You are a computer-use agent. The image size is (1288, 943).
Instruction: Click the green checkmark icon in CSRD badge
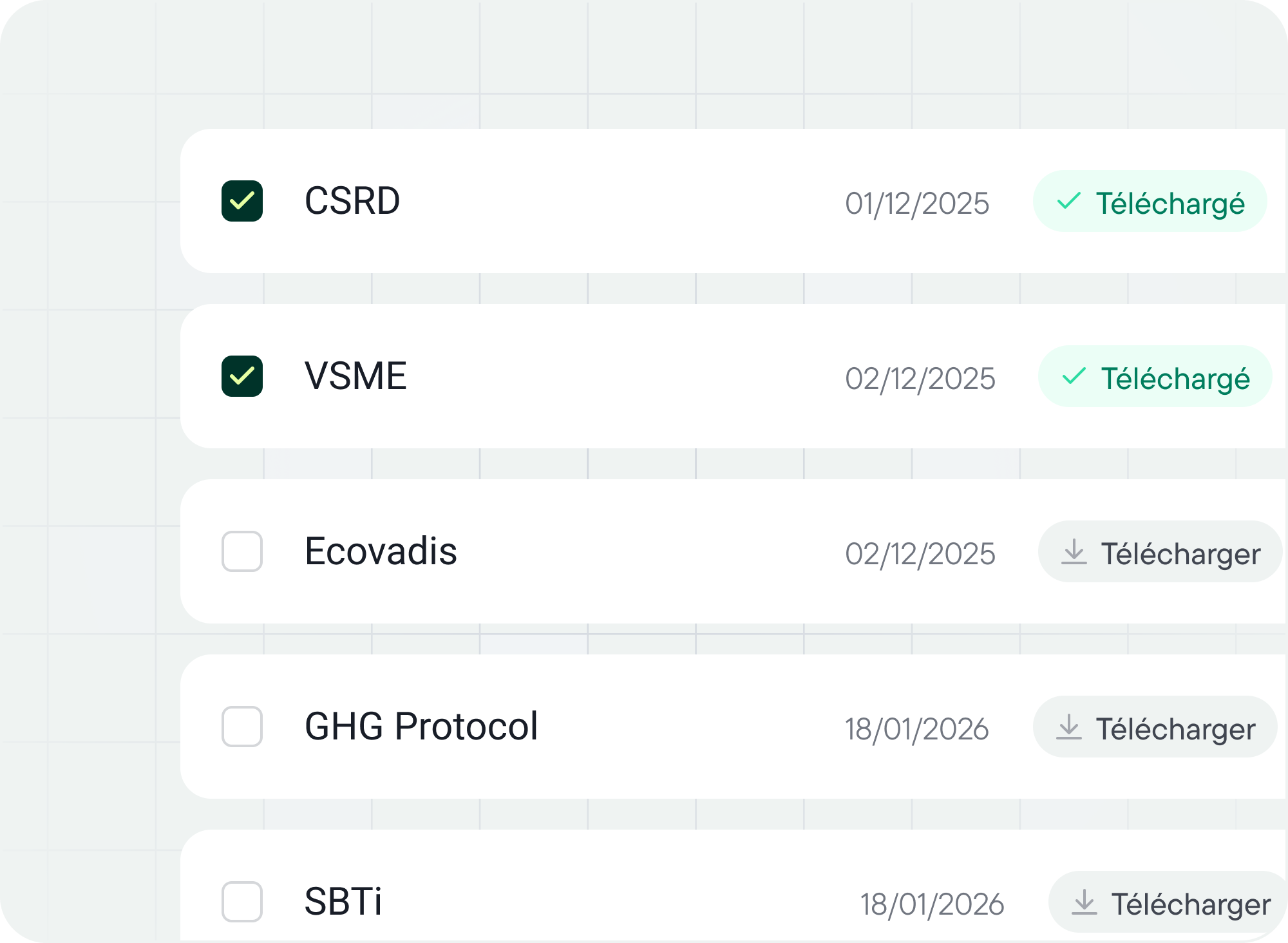pyautogui.click(x=1068, y=202)
